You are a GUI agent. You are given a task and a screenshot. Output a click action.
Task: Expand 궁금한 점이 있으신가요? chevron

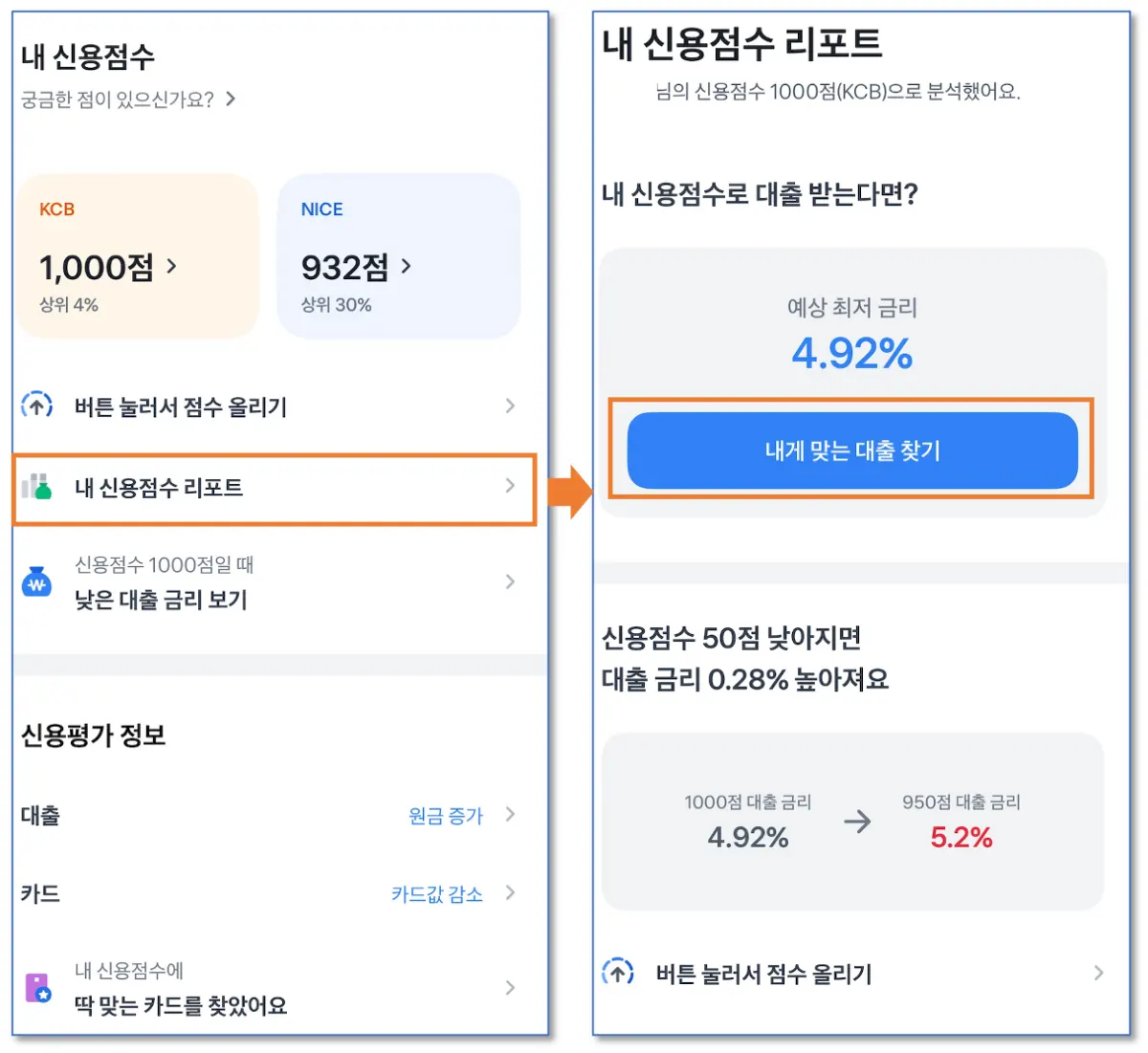(231, 99)
